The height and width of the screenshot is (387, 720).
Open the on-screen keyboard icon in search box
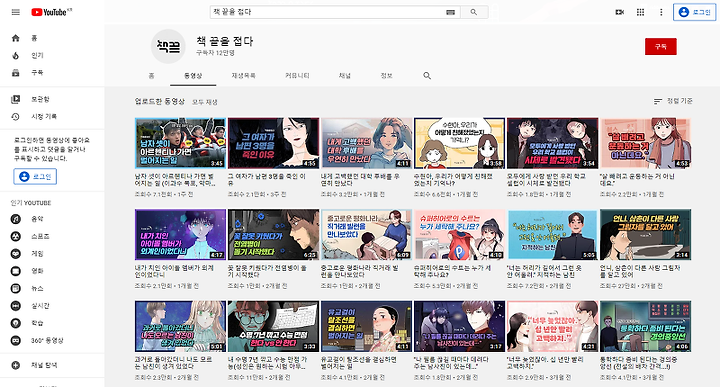click(450, 12)
